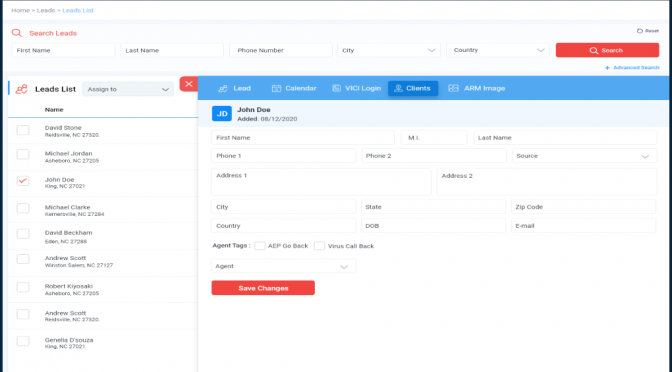Check the Andrew Scott Reidsville checkbox
Viewport: 672px width, 372px height.
pyautogui.click(x=23, y=314)
